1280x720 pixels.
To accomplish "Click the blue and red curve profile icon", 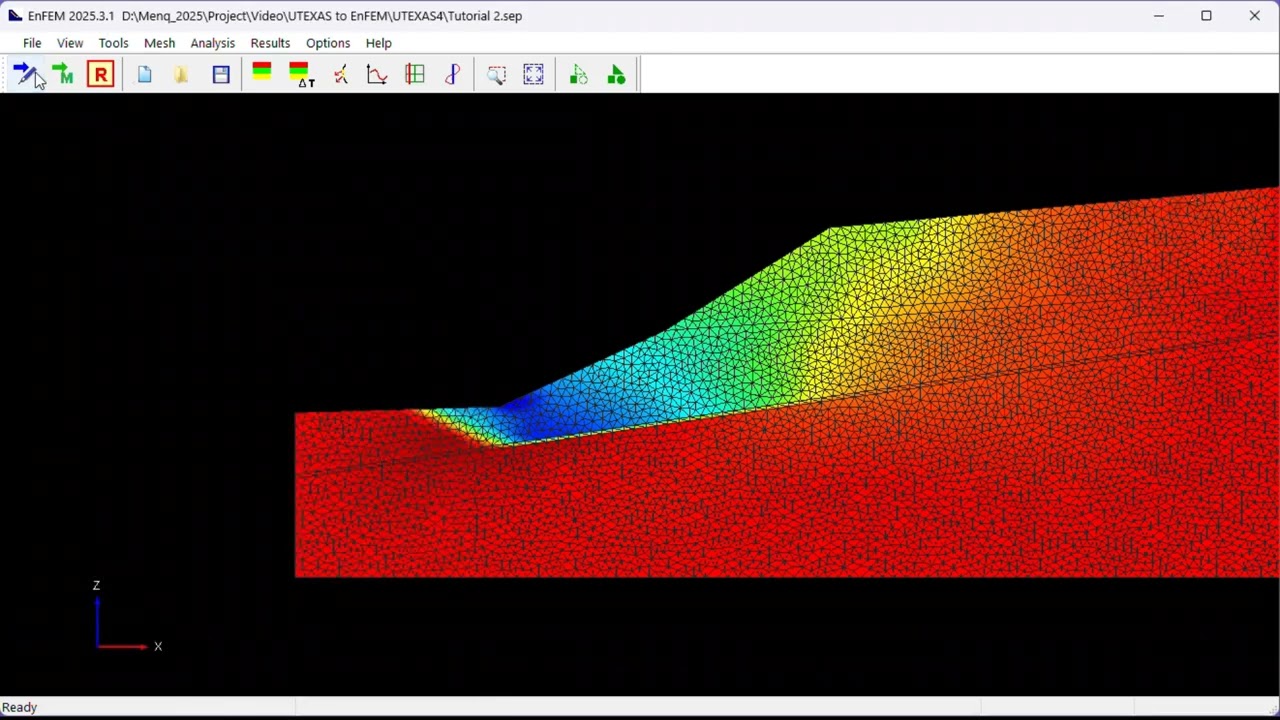I will pyautogui.click(x=453, y=75).
